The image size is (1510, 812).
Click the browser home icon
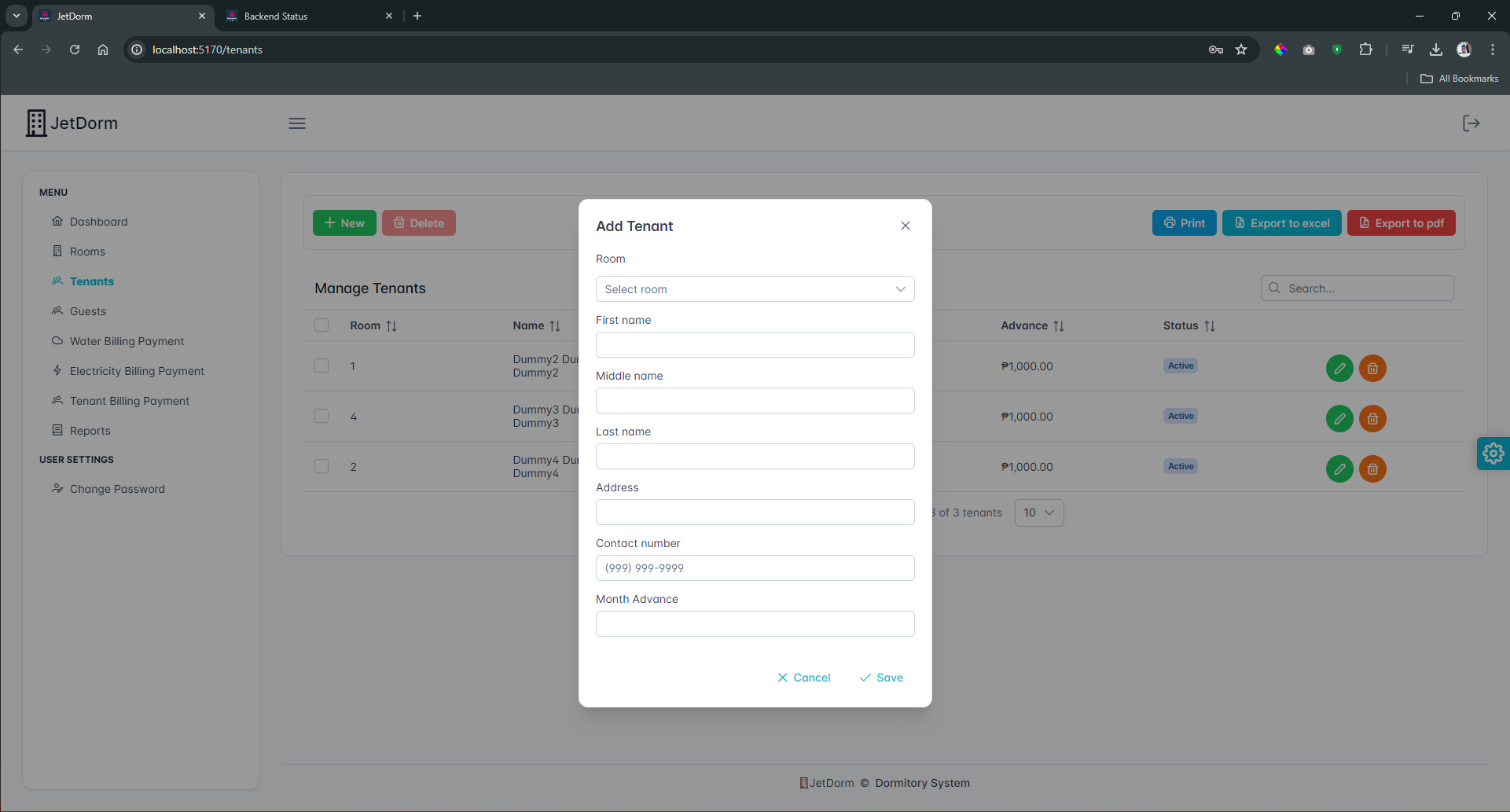(x=103, y=50)
